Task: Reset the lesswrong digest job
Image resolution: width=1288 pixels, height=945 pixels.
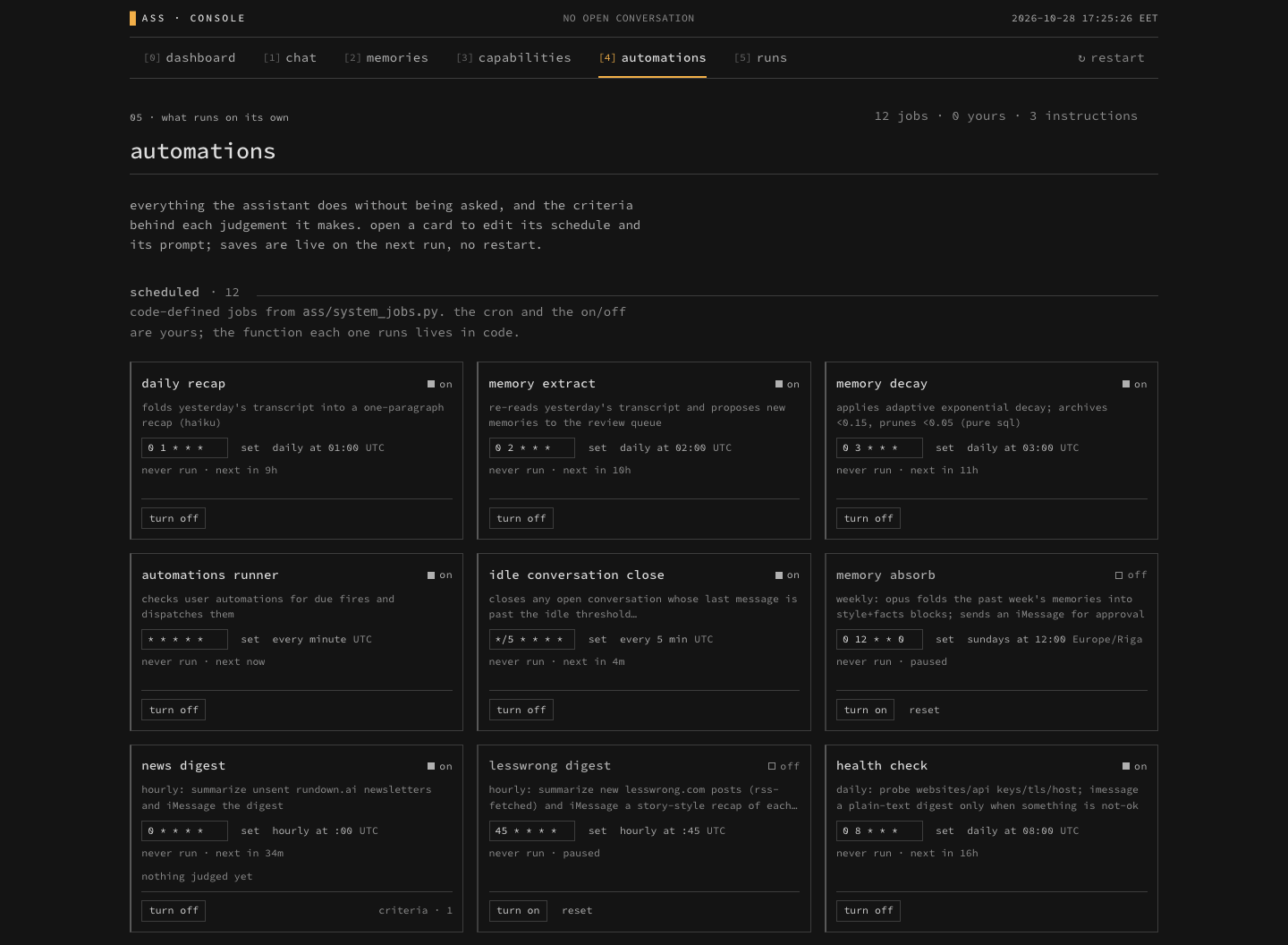Action: pyautogui.click(x=577, y=910)
